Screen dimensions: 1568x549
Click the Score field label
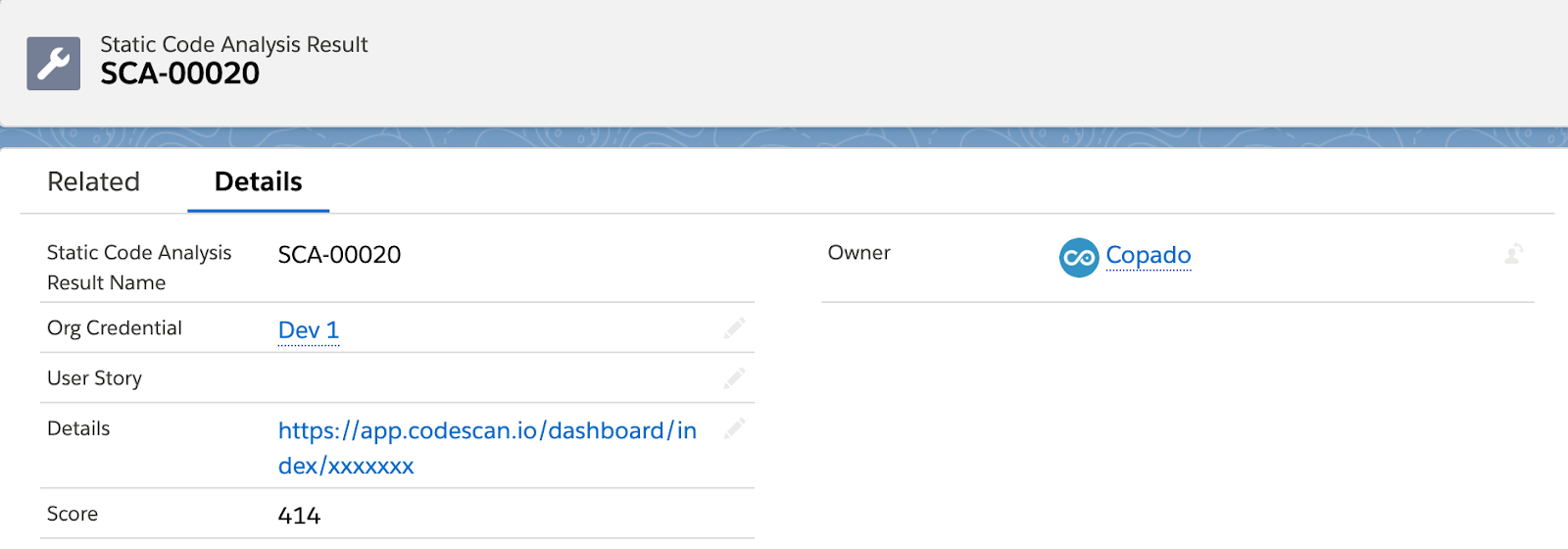[73, 514]
